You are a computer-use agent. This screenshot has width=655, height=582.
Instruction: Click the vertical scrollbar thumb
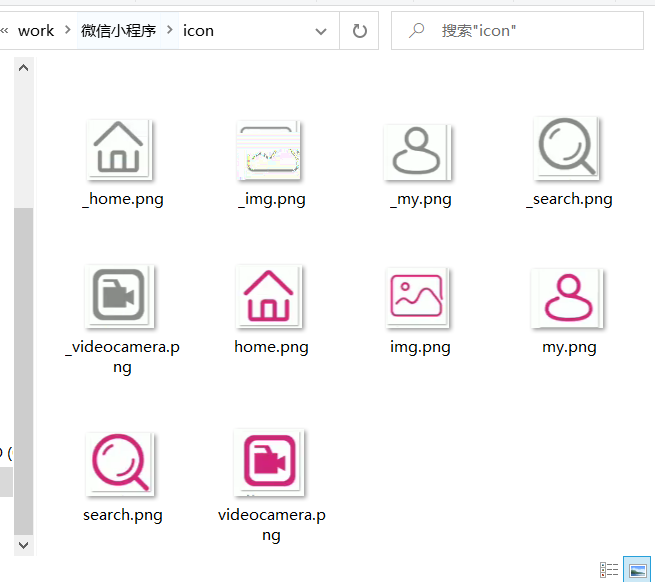pos(23,371)
